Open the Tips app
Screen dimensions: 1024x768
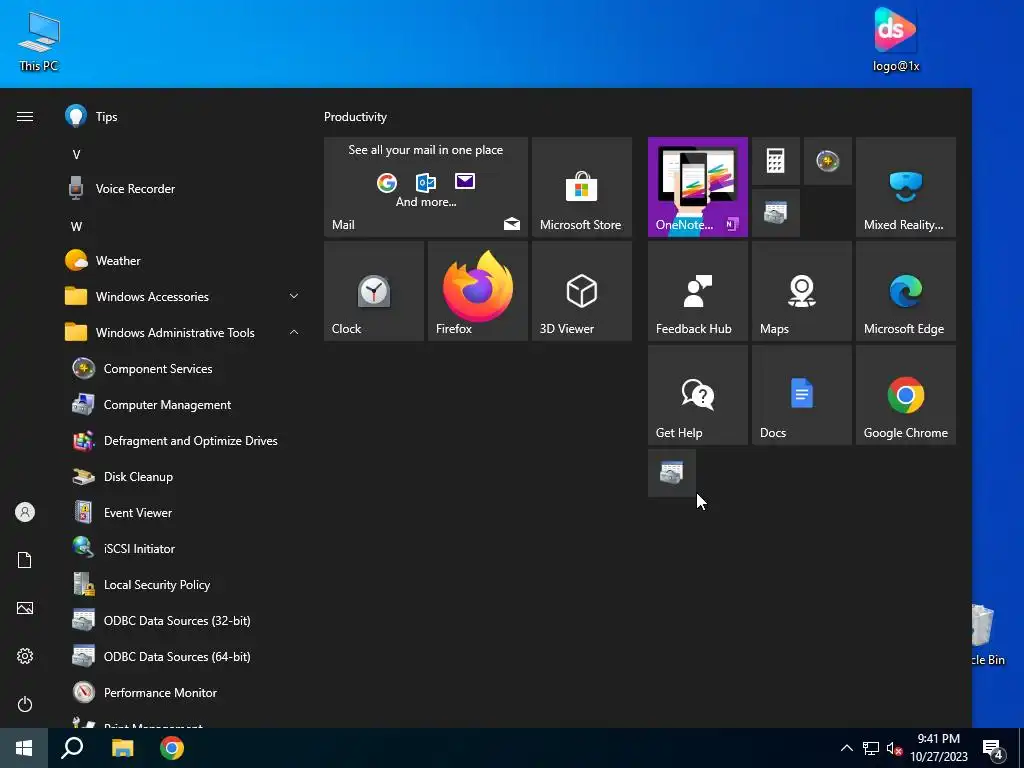click(x=182, y=117)
